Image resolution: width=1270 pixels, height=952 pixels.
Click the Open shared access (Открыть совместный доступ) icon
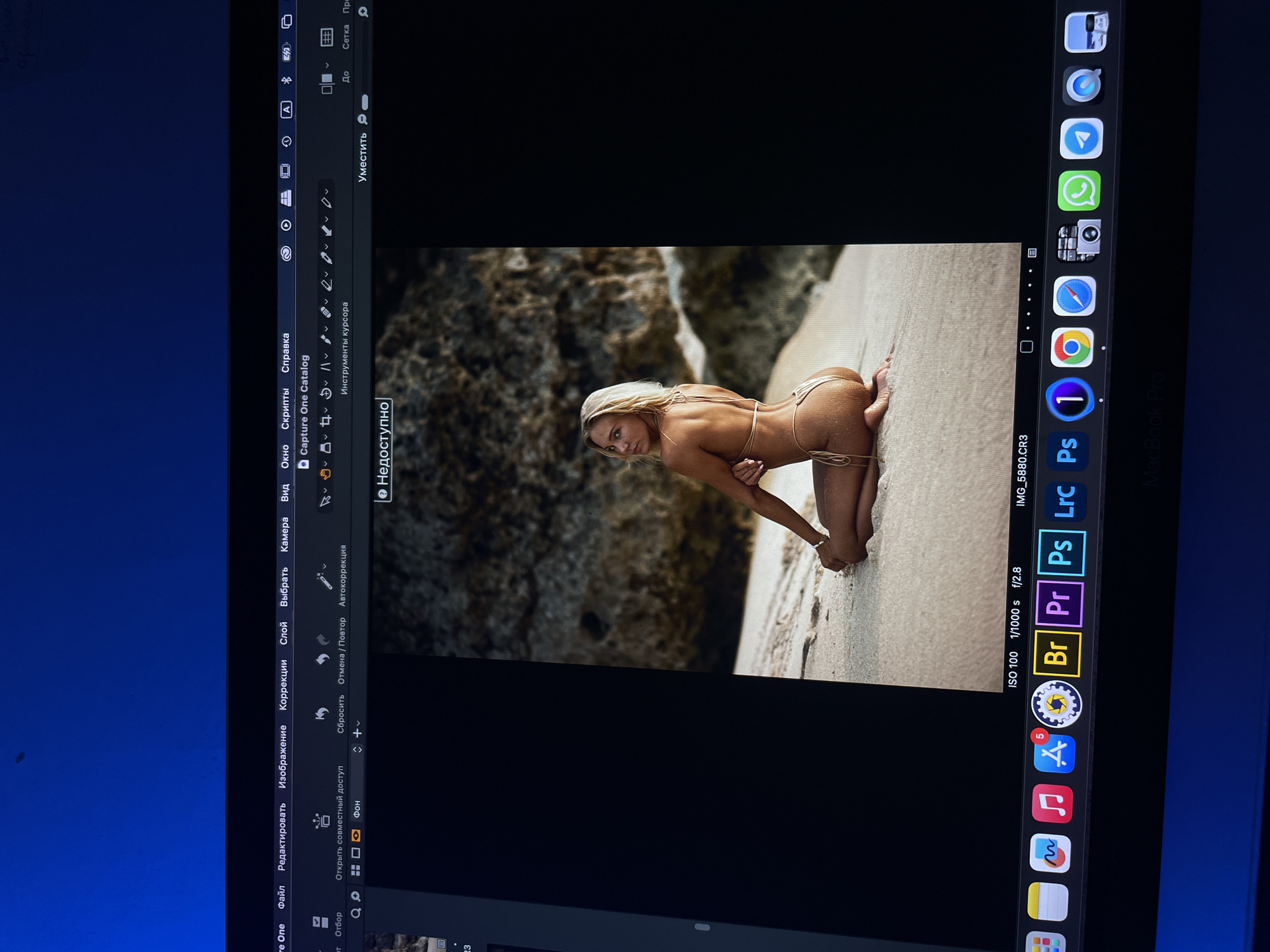321,820
